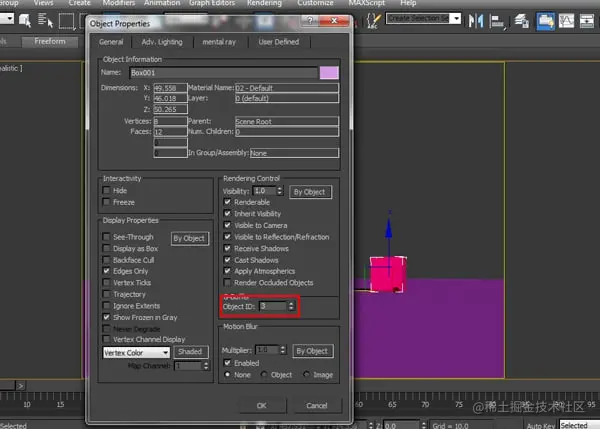This screenshot has height=429, width=600.
Task: Click the Map Channel spinner arrows
Action: [206, 366]
